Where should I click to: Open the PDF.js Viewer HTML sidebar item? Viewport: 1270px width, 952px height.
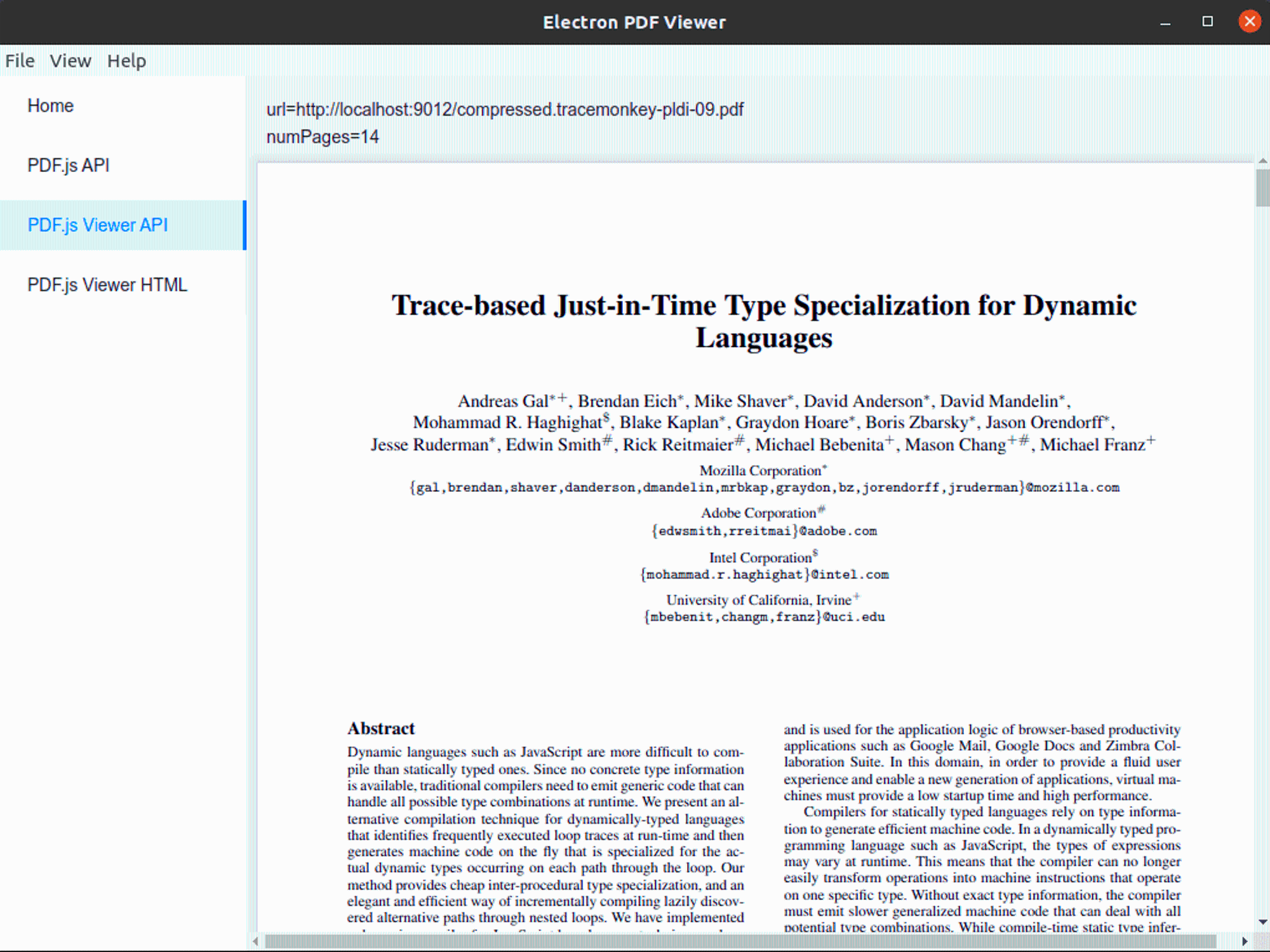(123, 285)
